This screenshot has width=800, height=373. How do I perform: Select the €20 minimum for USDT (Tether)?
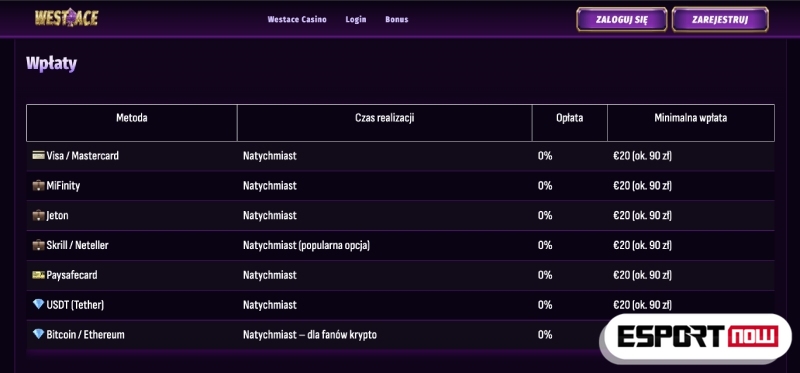pyautogui.click(x=642, y=305)
